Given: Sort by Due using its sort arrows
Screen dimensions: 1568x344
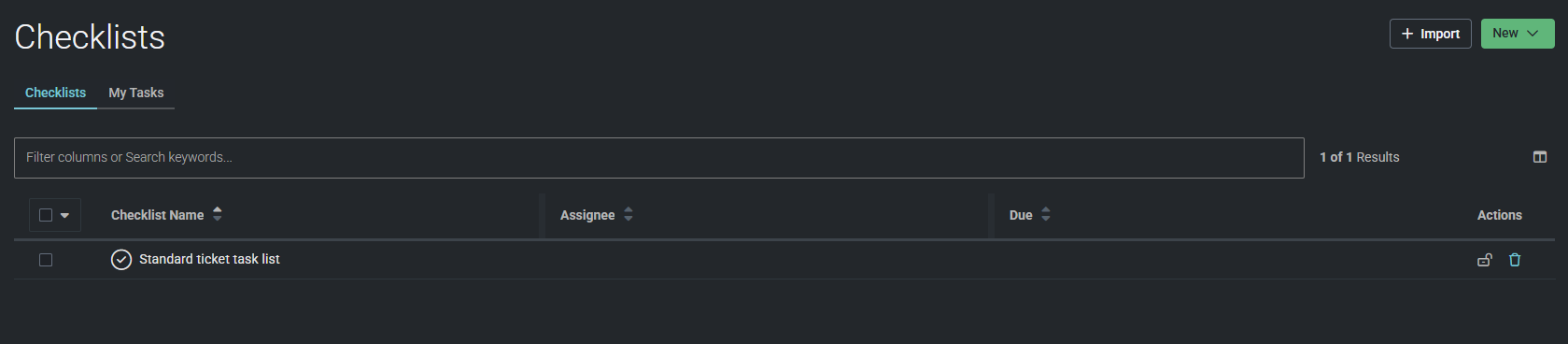Looking at the screenshot, I should (1046, 214).
